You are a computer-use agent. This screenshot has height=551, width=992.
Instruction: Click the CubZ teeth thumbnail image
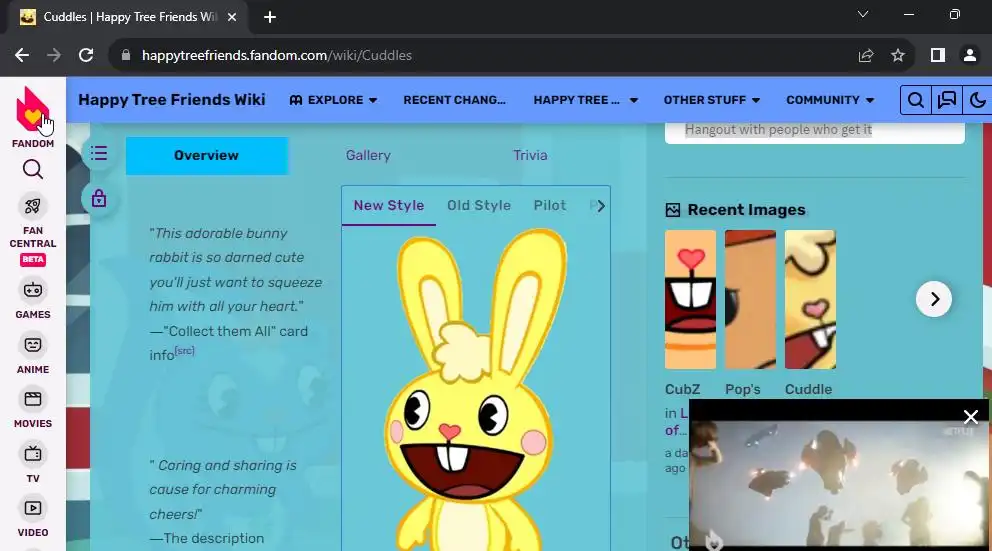click(x=690, y=299)
